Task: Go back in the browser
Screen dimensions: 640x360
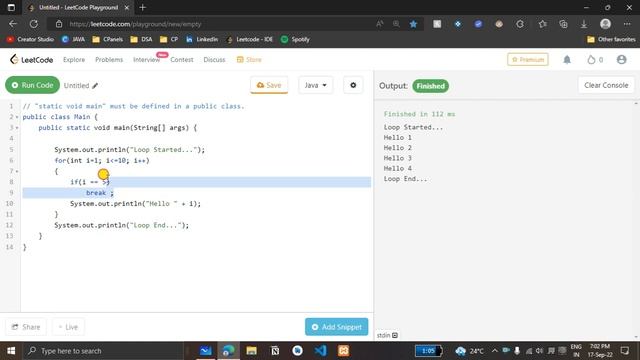Action: click(13, 24)
